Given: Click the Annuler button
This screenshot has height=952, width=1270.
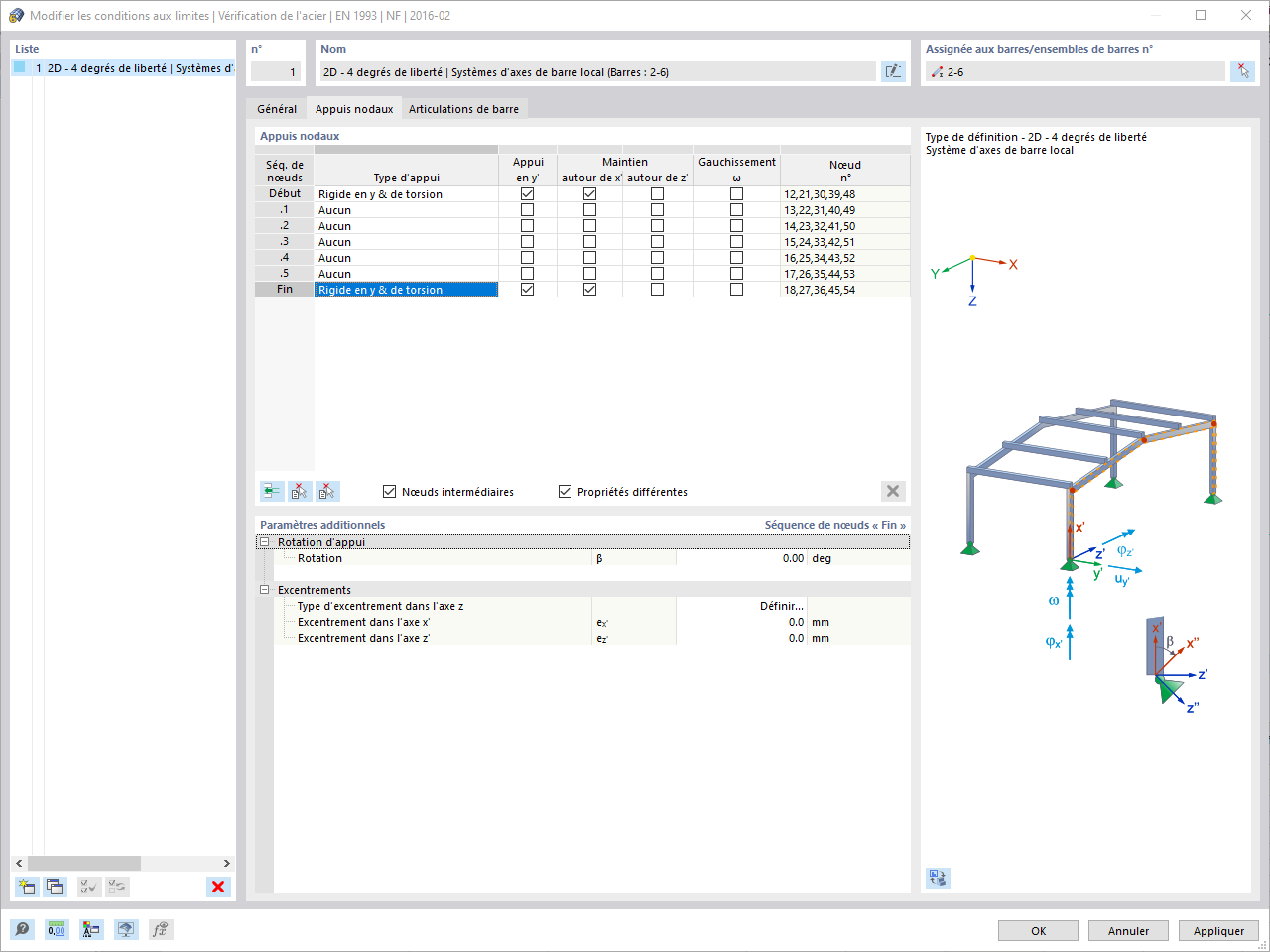Looking at the screenshot, I should 1128,930.
